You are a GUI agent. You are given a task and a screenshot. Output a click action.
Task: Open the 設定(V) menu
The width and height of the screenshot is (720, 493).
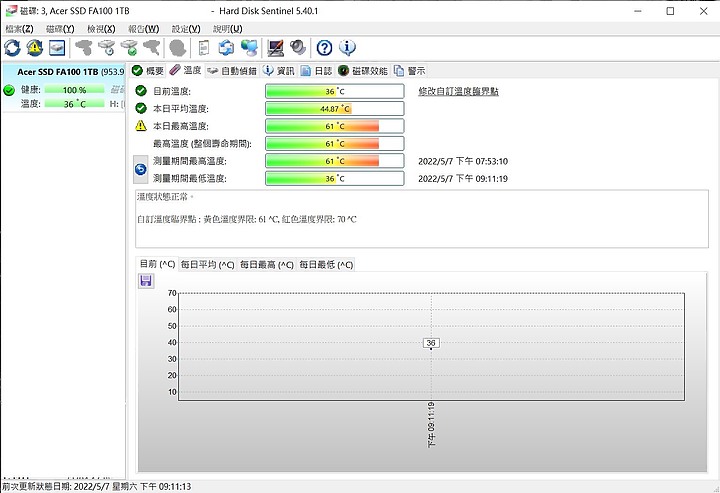pyautogui.click(x=186, y=29)
